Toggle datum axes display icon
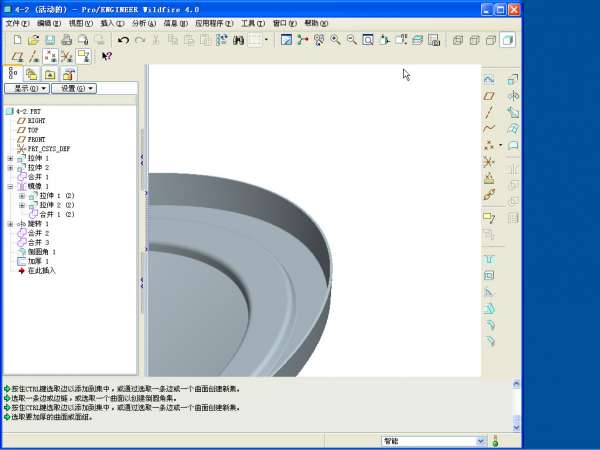Screen dimensions: 600x450 click(x=33, y=56)
